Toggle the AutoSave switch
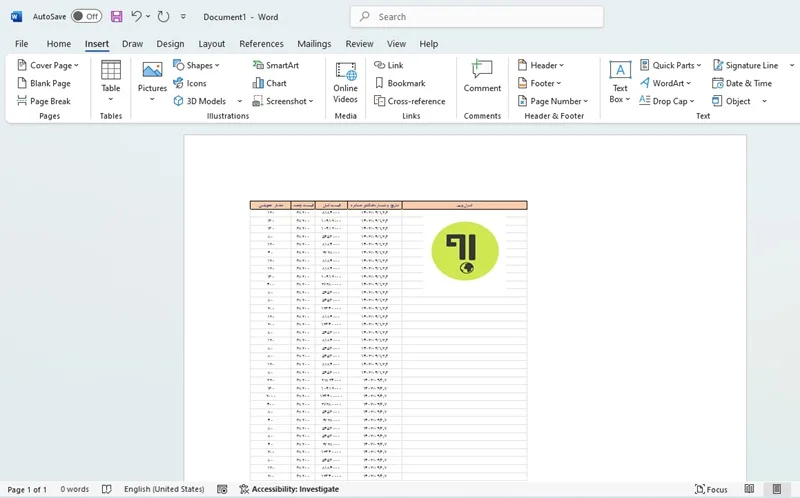Image resolution: width=800 pixels, height=498 pixels. (x=86, y=16)
